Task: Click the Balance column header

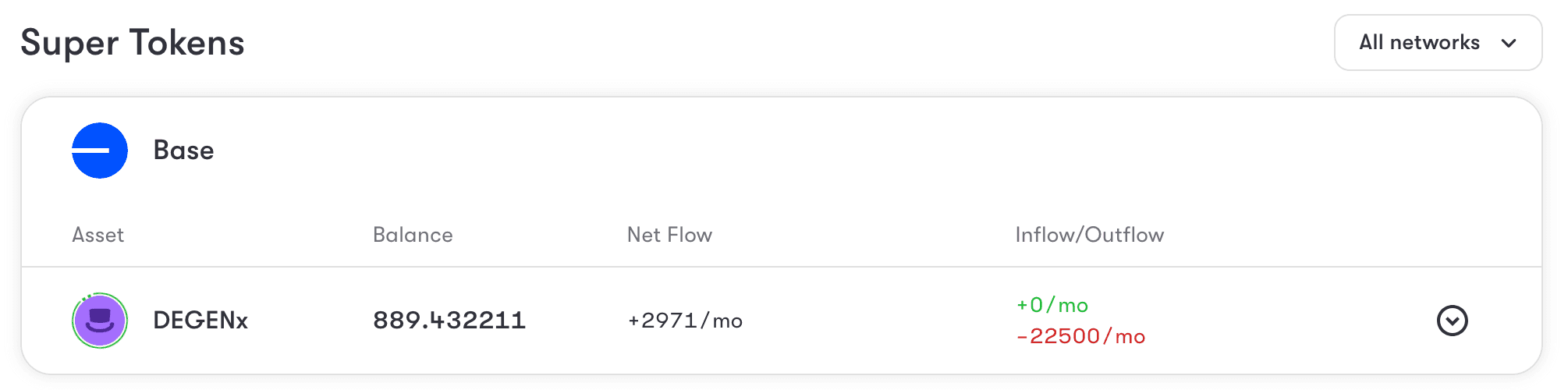Action: (413, 235)
